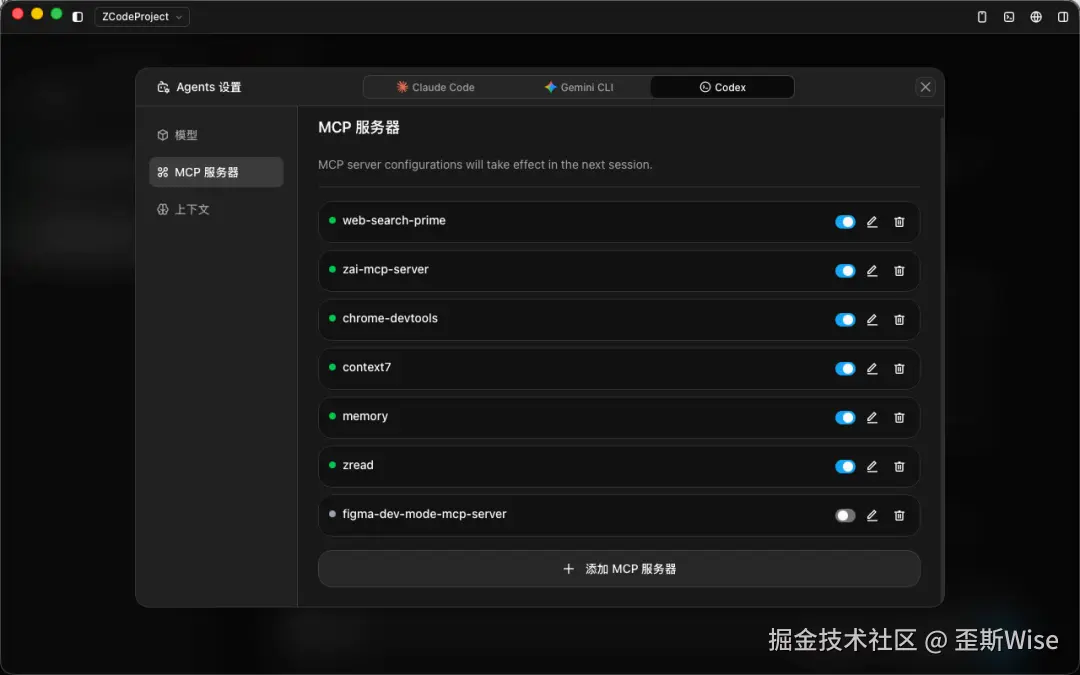
Task: Disable the web-search-prime toggle
Action: coord(845,222)
